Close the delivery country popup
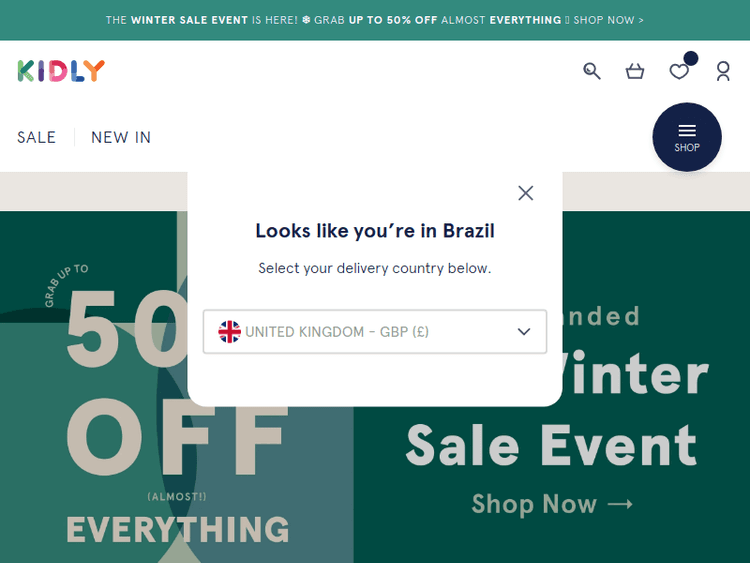 (526, 193)
